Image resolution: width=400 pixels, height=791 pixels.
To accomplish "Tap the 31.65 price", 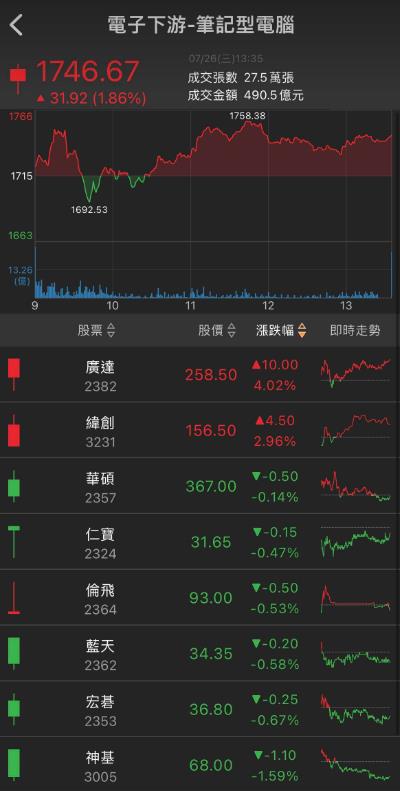I will click(211, 542).
